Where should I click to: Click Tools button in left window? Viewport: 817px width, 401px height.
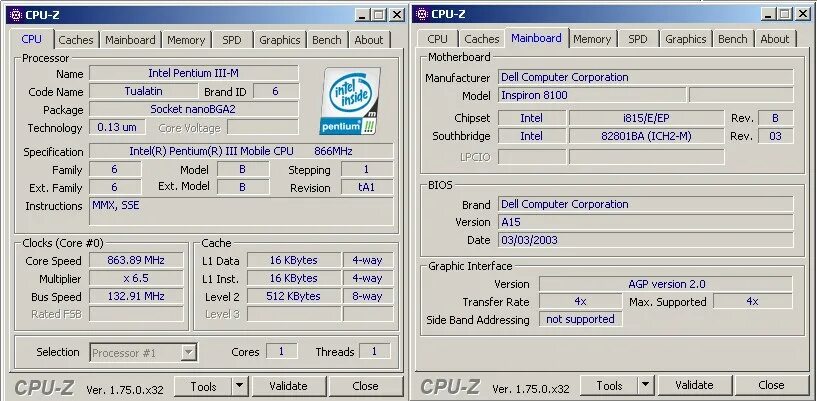203,386
